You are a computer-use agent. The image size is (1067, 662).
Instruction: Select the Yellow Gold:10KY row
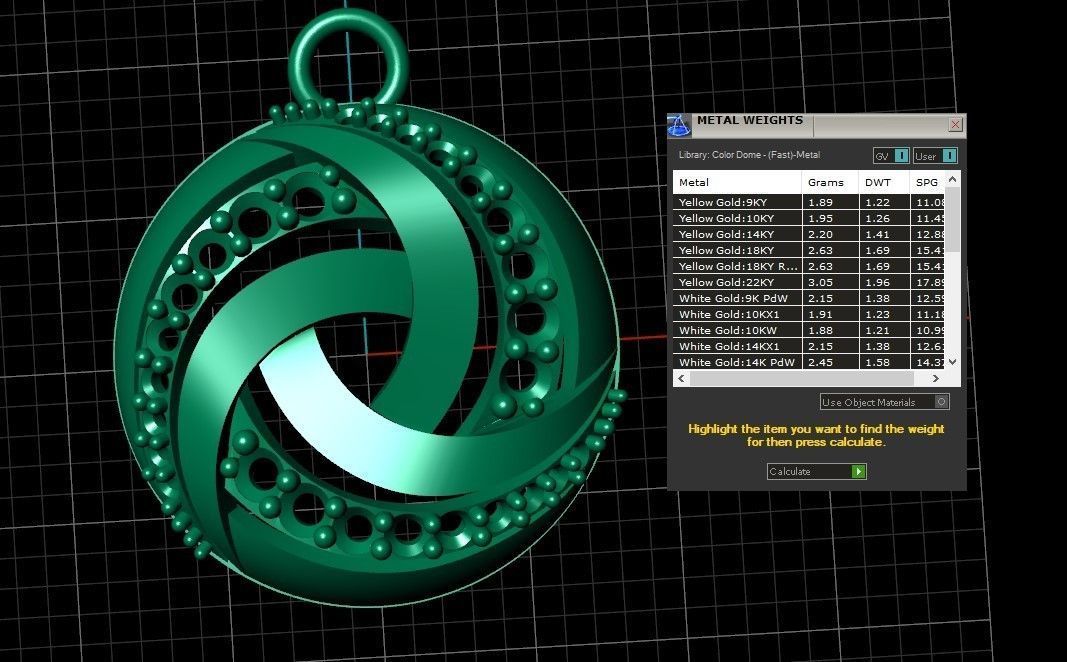tap(809, 218)
